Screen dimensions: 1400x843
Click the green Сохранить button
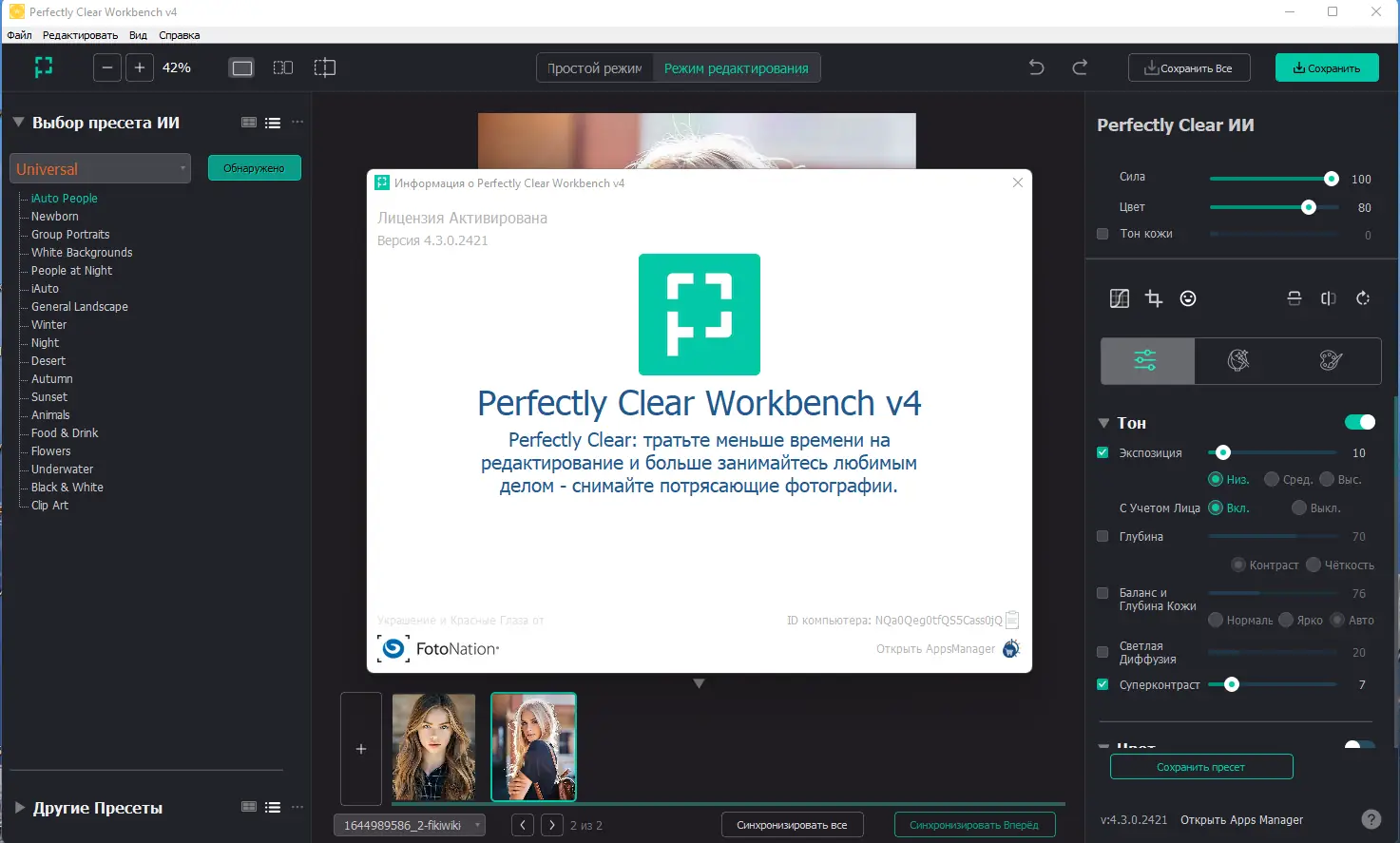[1327, 67]
